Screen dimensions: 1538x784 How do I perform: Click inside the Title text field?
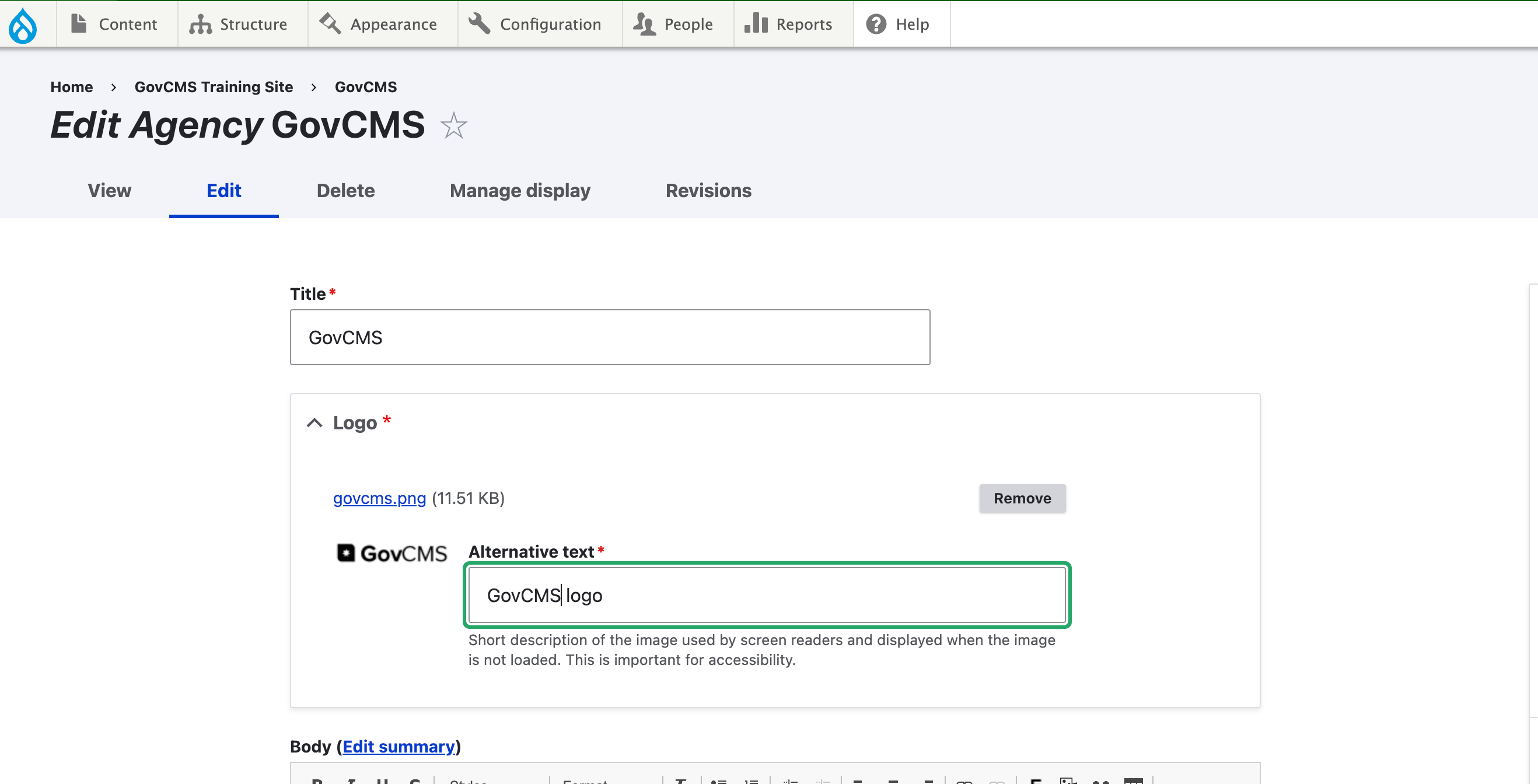tap(609, 337)
